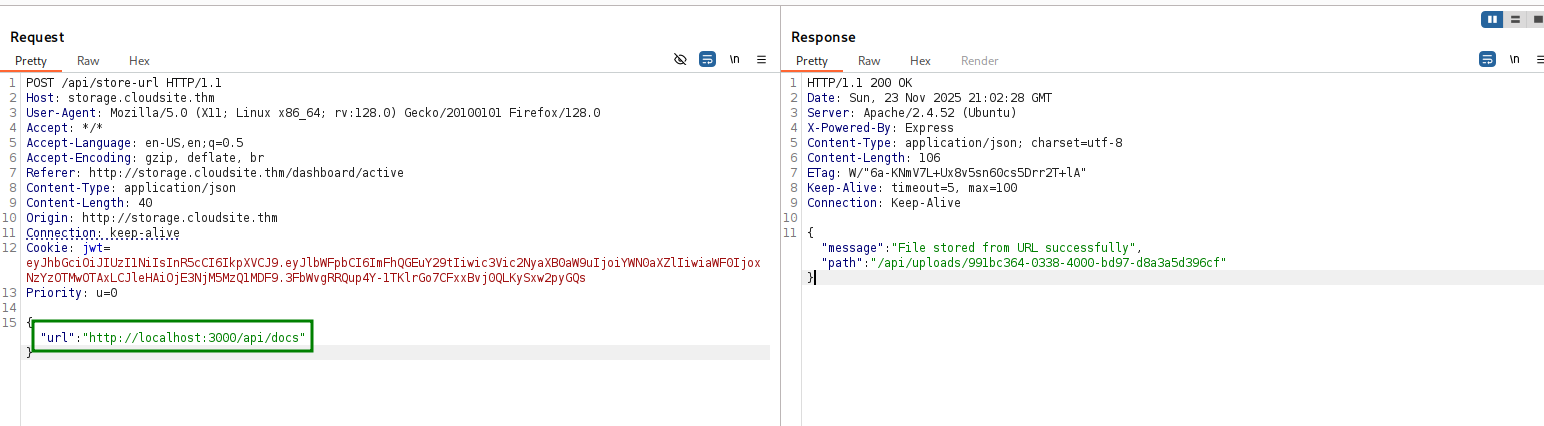1544x426 pixels.
Task: Click the POST /api/store-url request line
Action: (124, 83)
